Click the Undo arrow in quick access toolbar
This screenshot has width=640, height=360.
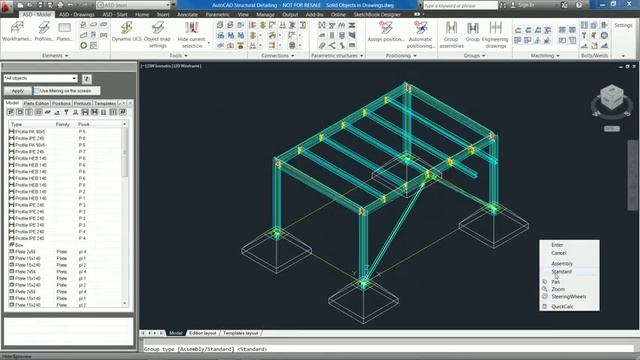click(71, 5)
